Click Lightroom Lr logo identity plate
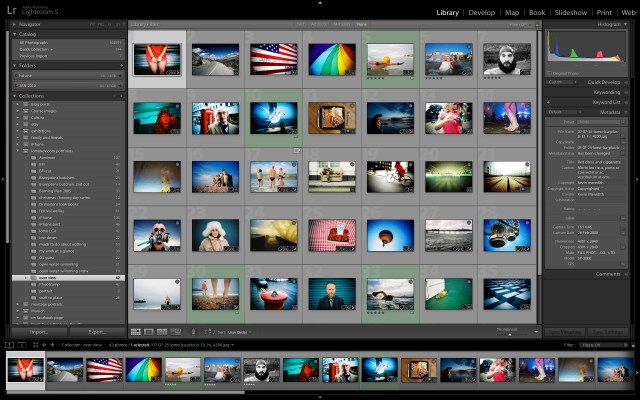Screen dimensions: 640x400 click(11, 11)
